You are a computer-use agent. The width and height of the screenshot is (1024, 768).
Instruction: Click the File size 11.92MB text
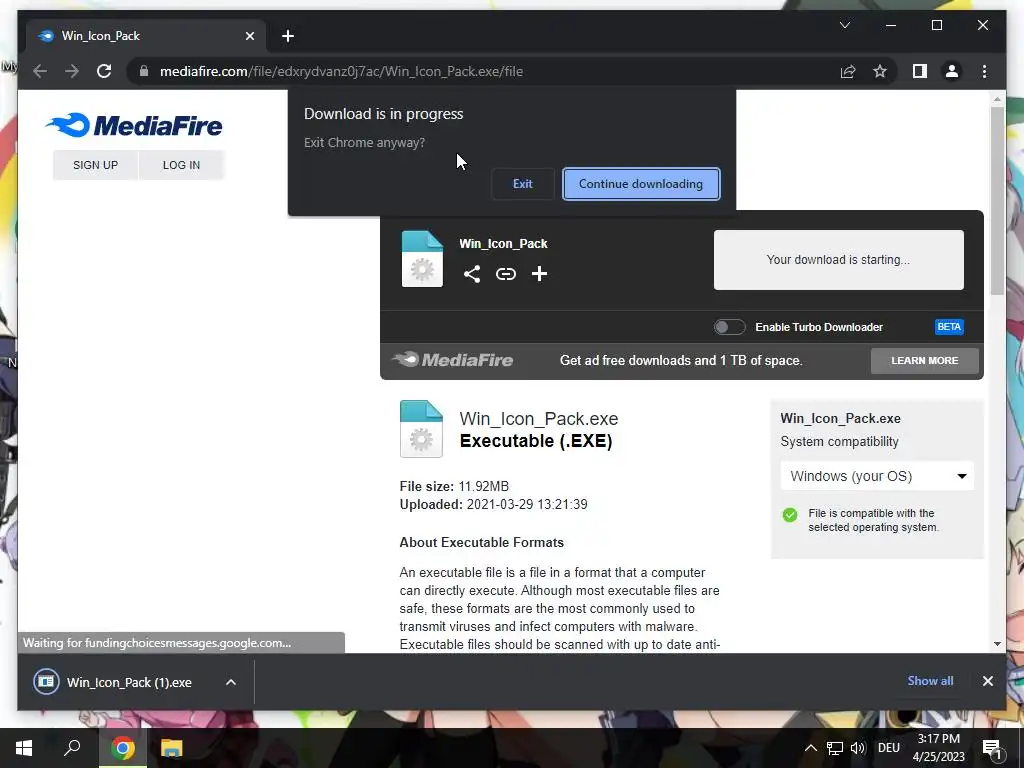[x=454, y=487]
